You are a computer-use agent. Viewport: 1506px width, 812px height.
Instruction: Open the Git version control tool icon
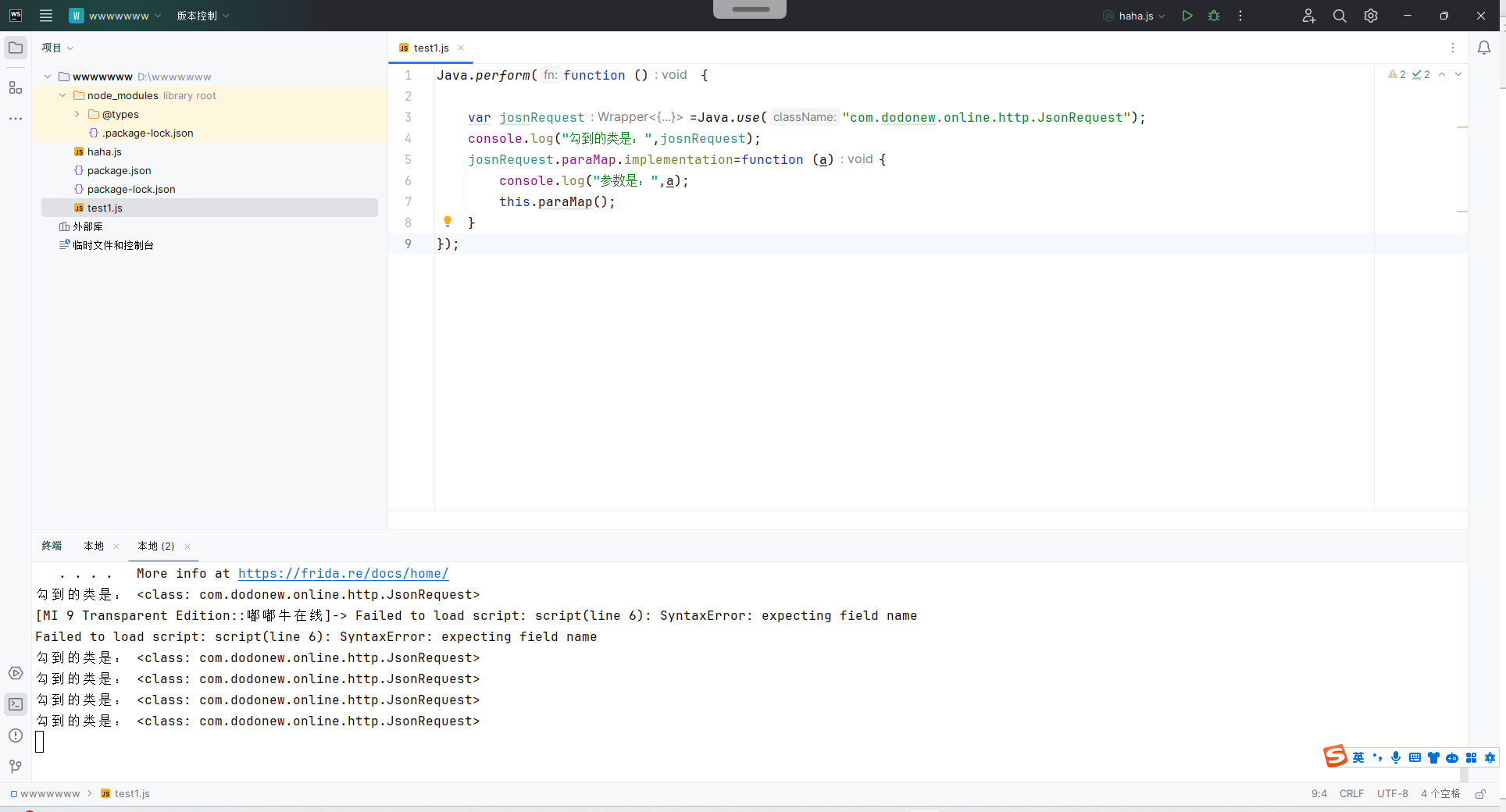[16, 767]
